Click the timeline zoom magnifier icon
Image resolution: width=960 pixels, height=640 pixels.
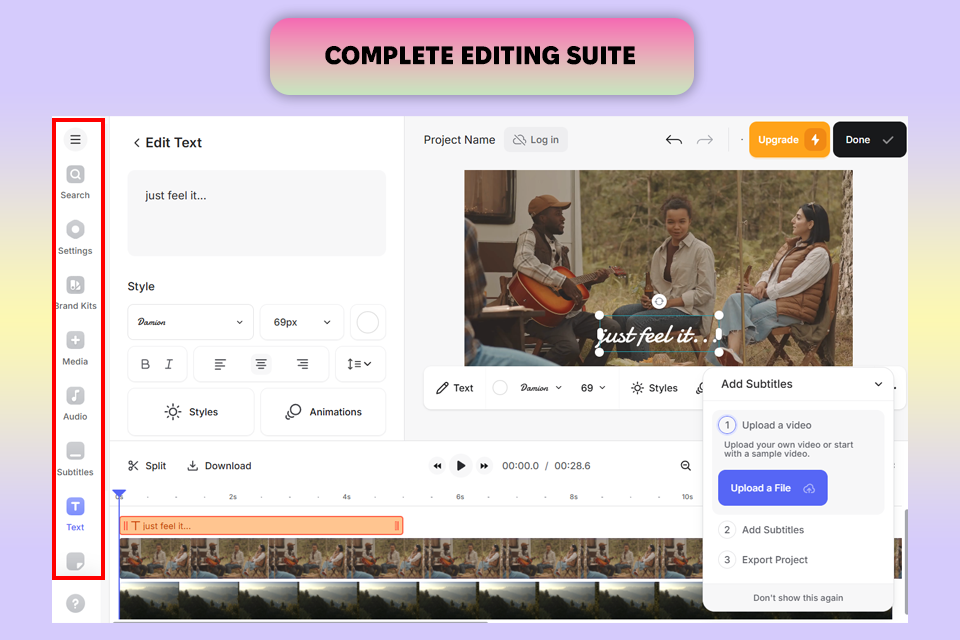point(686,466)
